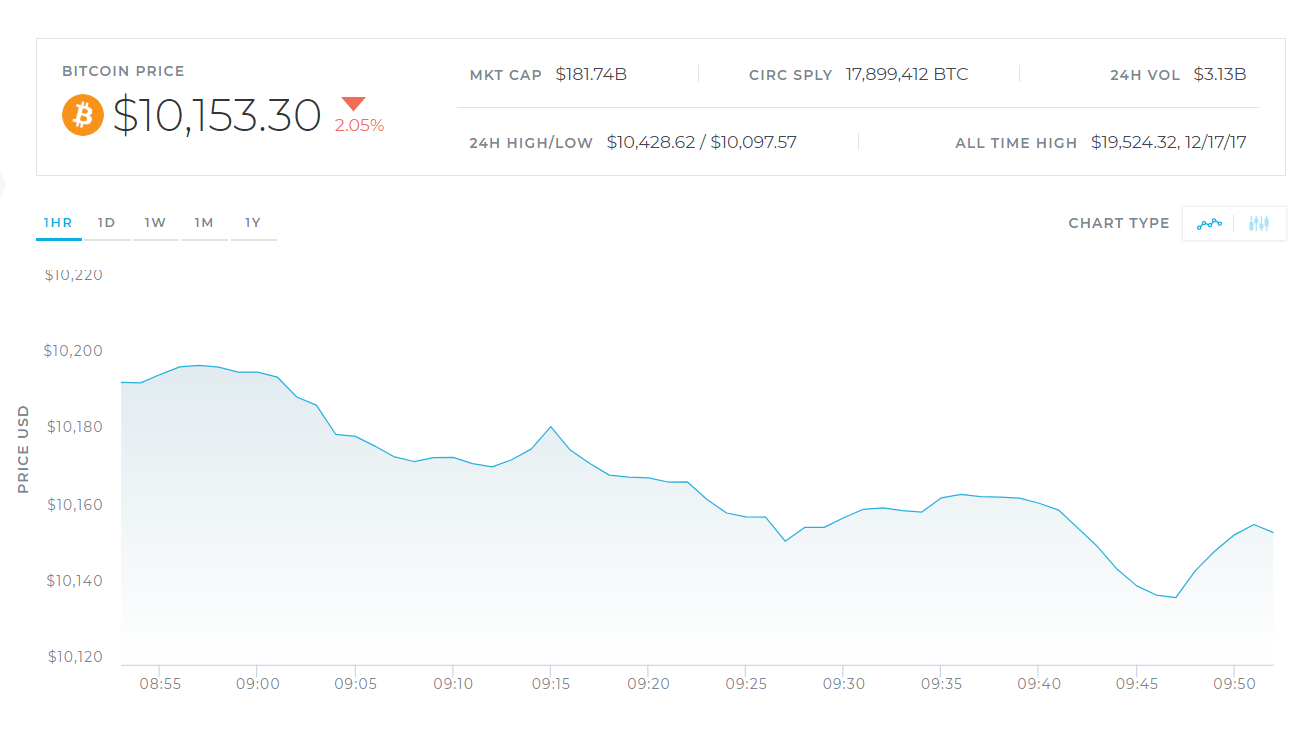1308x734 pixels.
Task: Click the chart line peak at 09:15
Action: [x=551, y=427]
